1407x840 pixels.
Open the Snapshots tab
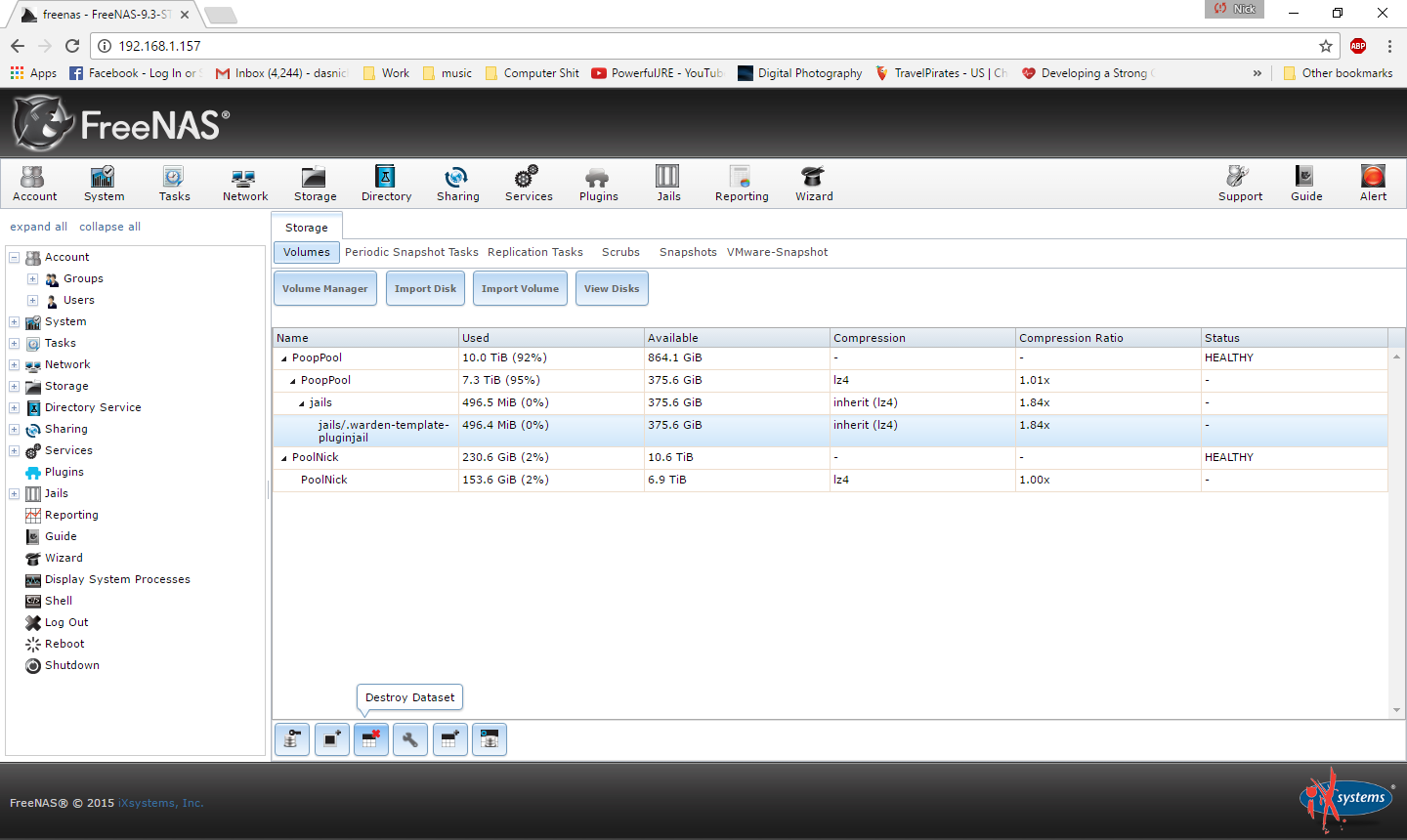click(688, 252)
